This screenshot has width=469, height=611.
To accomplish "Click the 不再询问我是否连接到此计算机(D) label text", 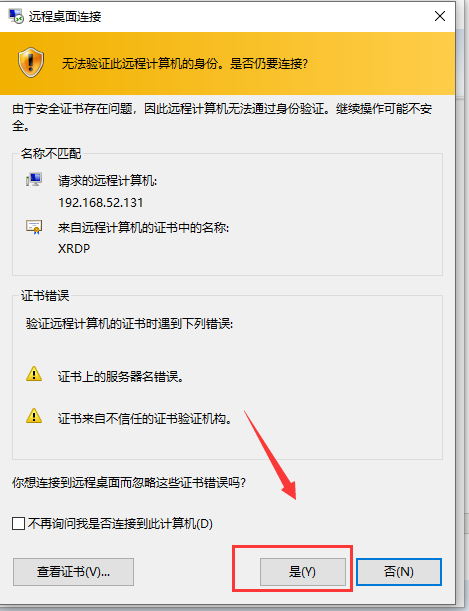I will tap(120, 523).
